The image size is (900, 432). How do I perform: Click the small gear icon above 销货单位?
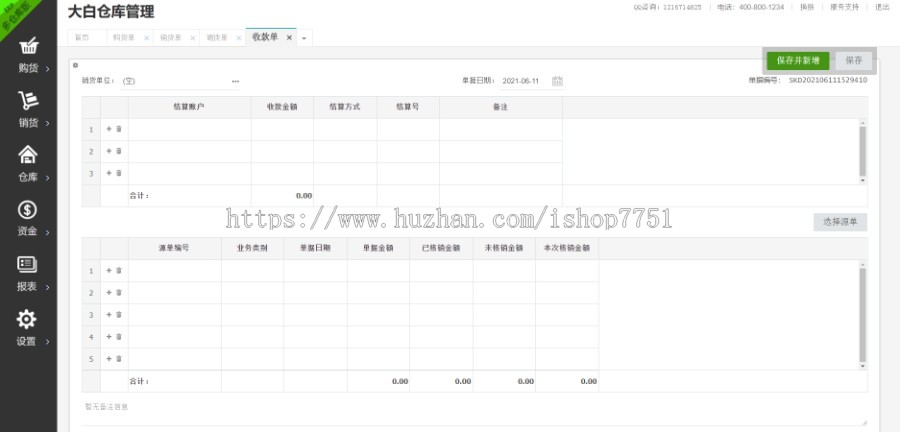pos(76,65)
